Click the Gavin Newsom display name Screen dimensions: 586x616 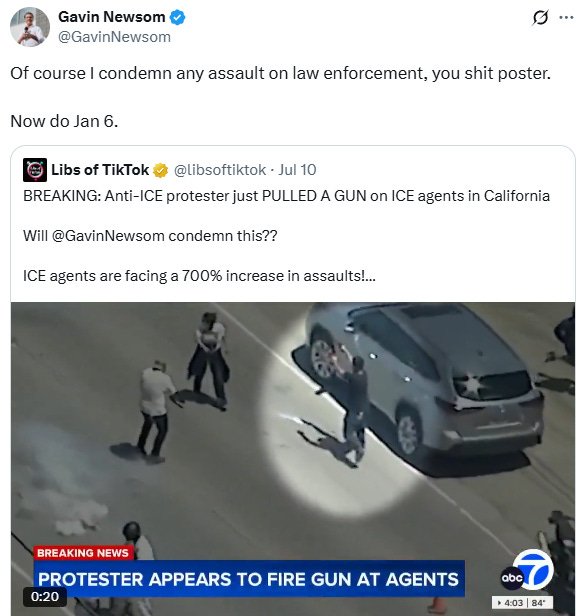click(112, 17)
